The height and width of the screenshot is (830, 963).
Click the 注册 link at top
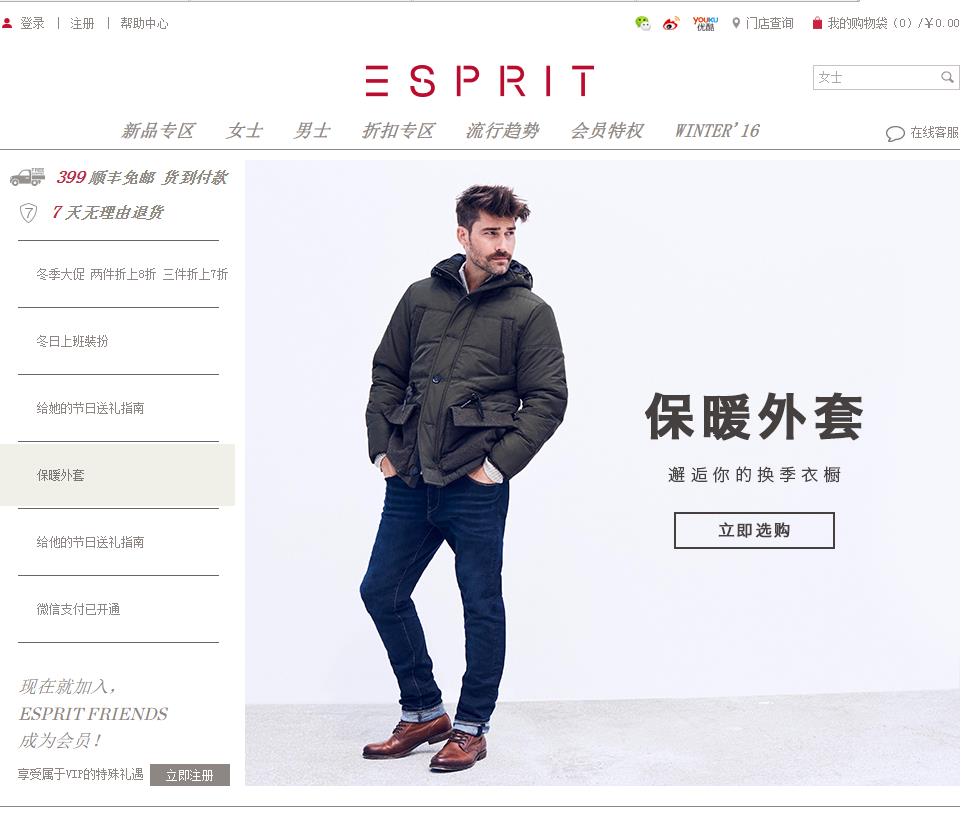click(x=82, y=23)
